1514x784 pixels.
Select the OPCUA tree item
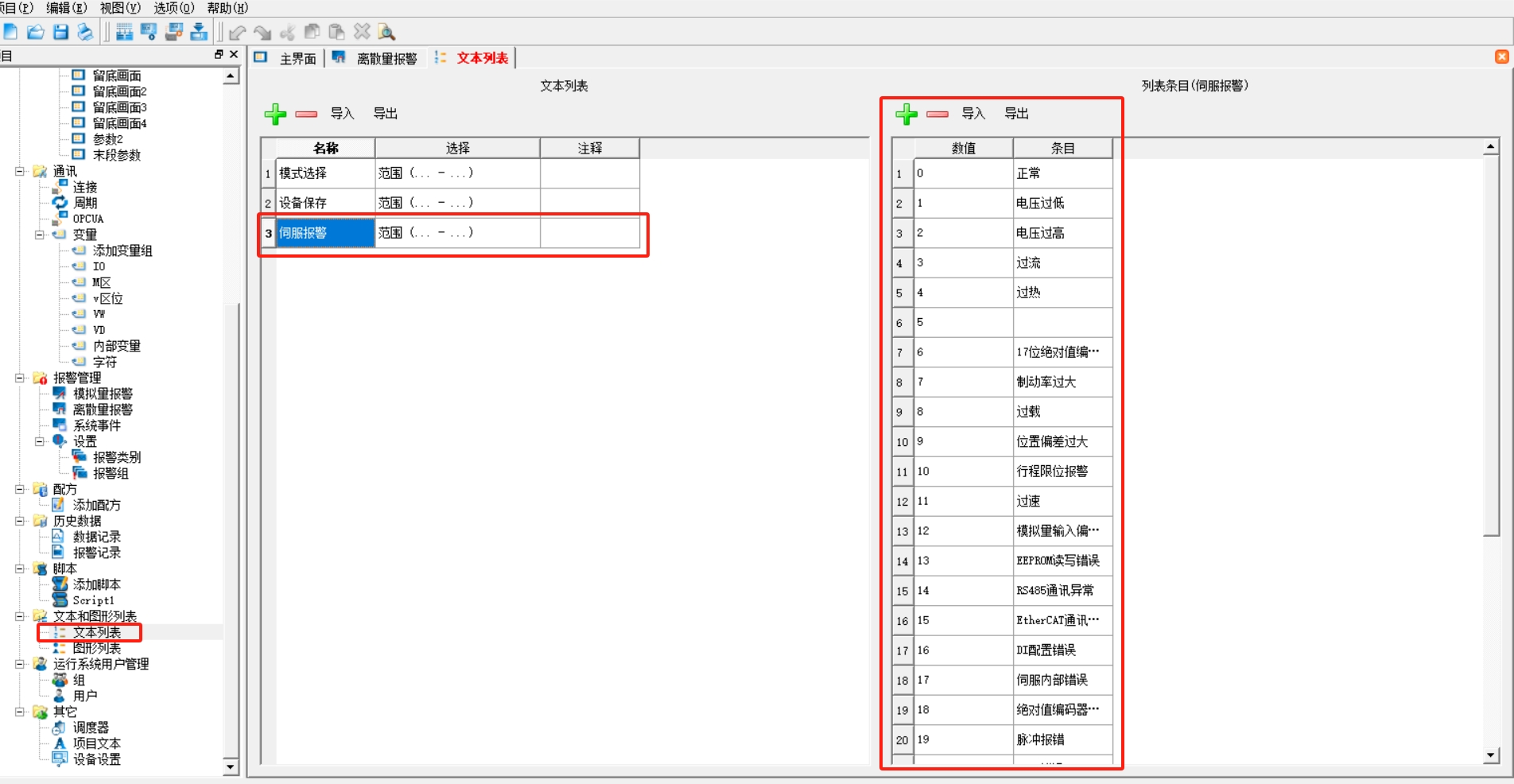coord(87,219)
